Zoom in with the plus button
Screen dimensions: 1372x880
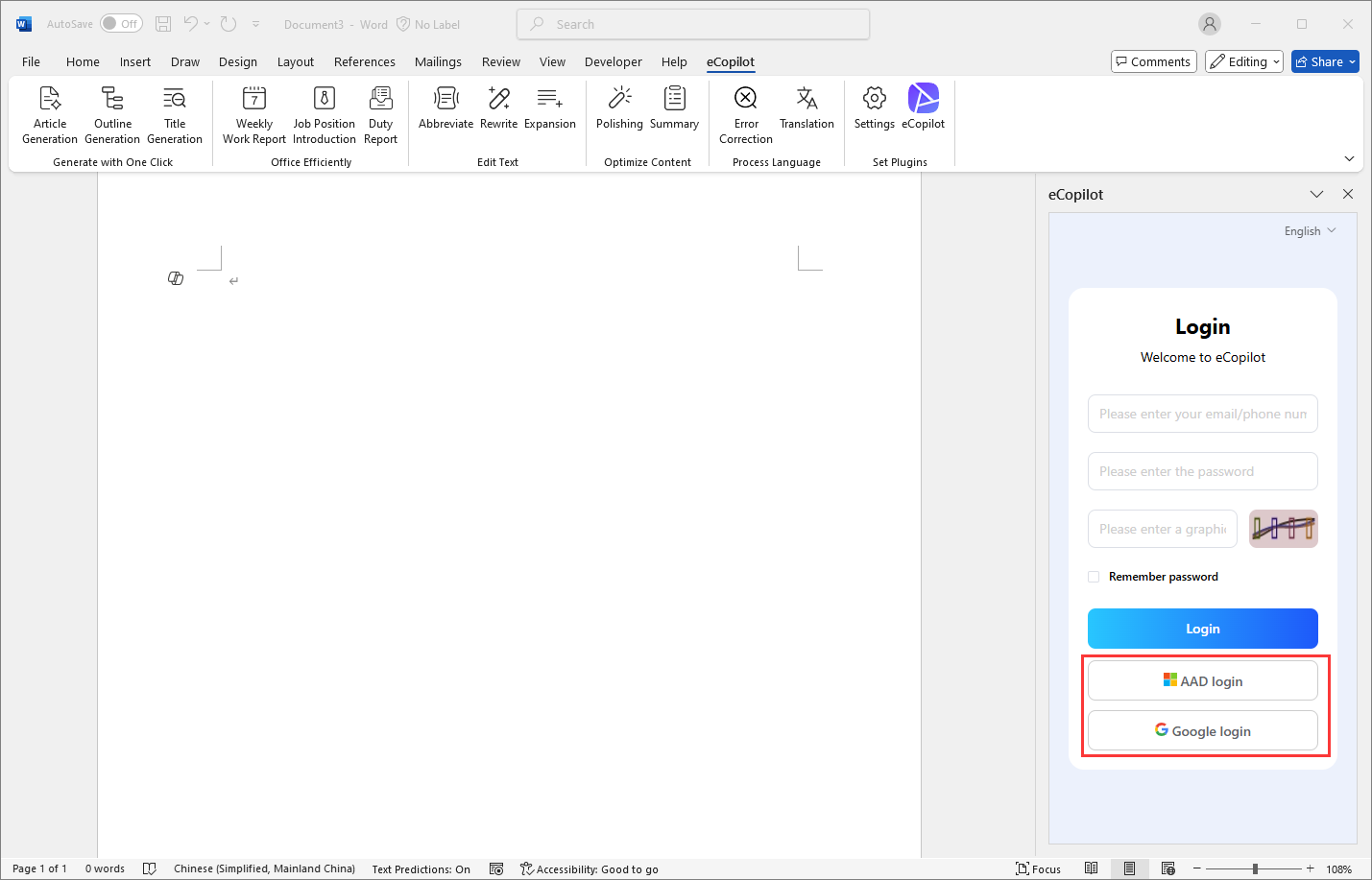pos(1311,868)
